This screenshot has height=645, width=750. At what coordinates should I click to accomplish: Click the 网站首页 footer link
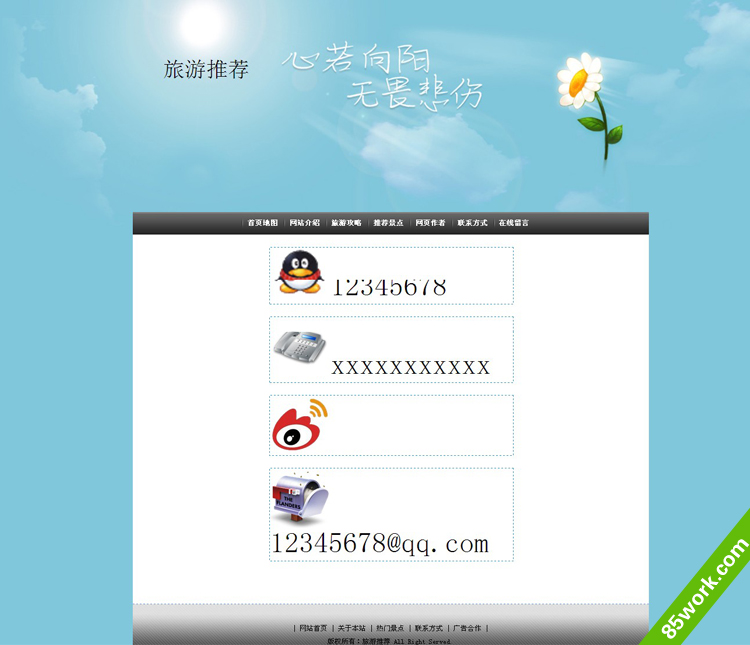pyautogui.click(x=313, y=628)
